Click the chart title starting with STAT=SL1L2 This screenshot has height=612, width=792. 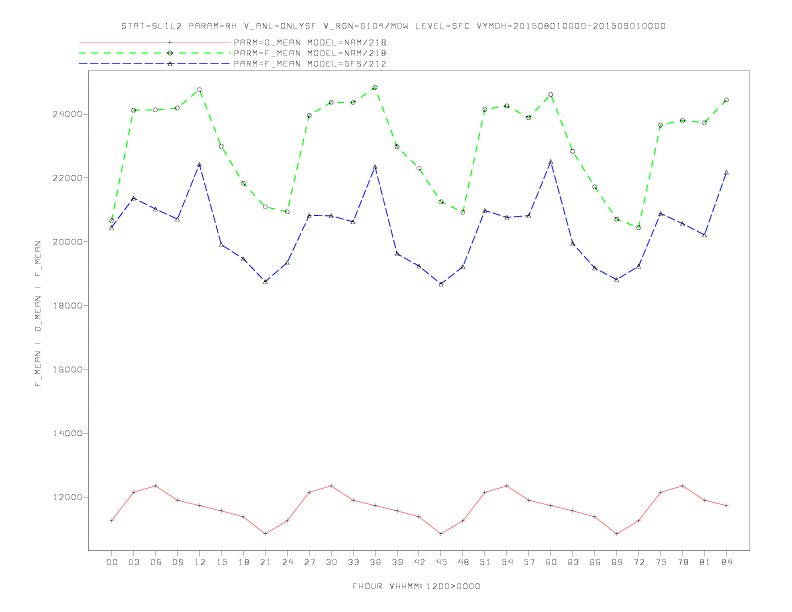click(393, 26)
